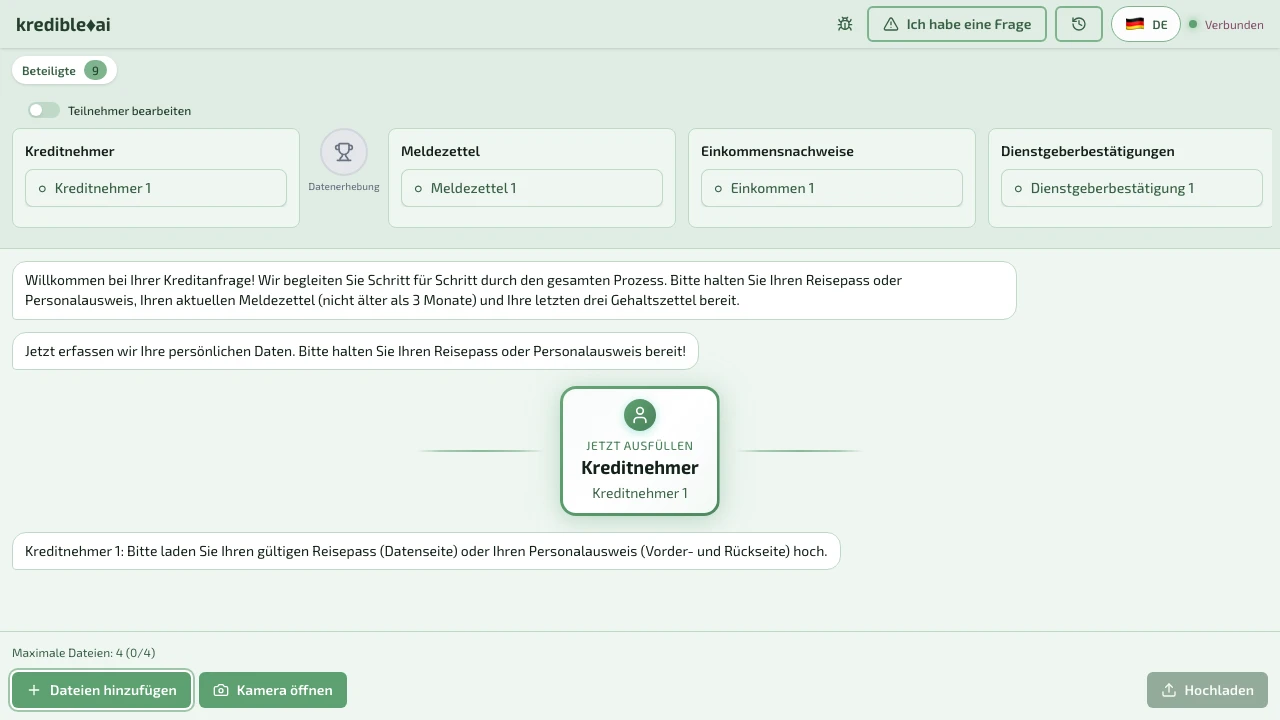Image resolution: width=1280 pixels, height=720 pixels.
Task: Click Dateien hinzufügen button
Action: point(102,690)
